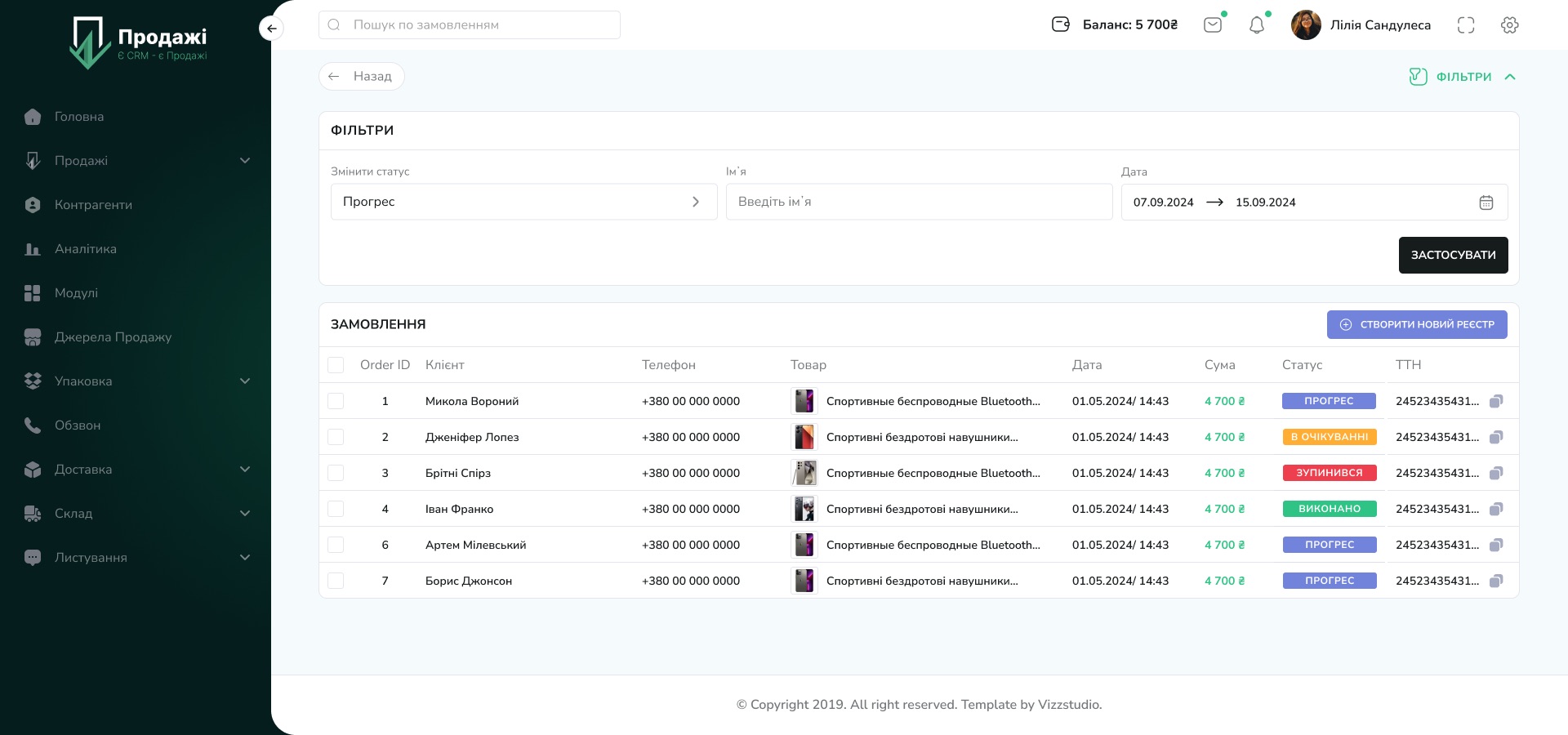Click the Order ID column header

385,365
